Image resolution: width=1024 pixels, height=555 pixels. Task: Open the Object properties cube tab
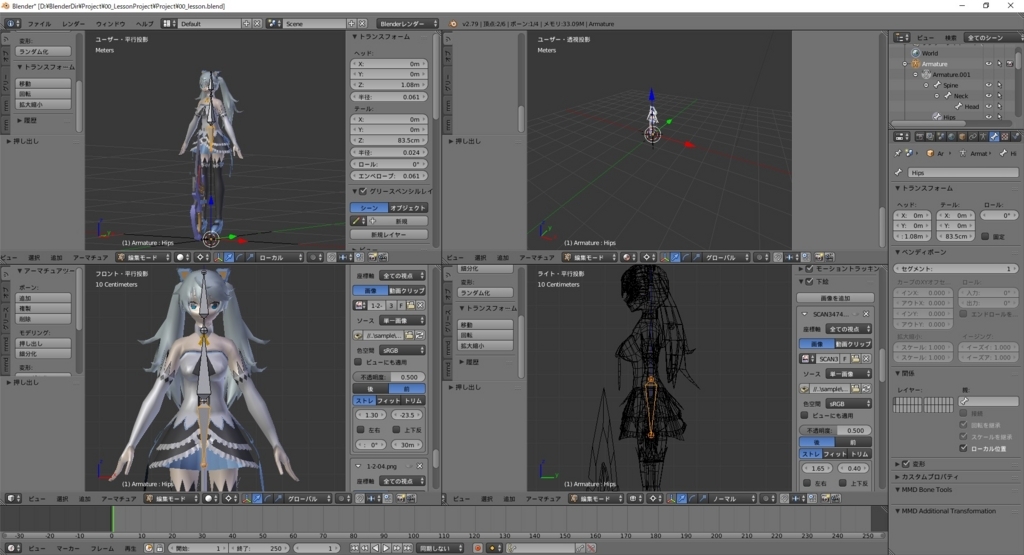click(963, 136)
